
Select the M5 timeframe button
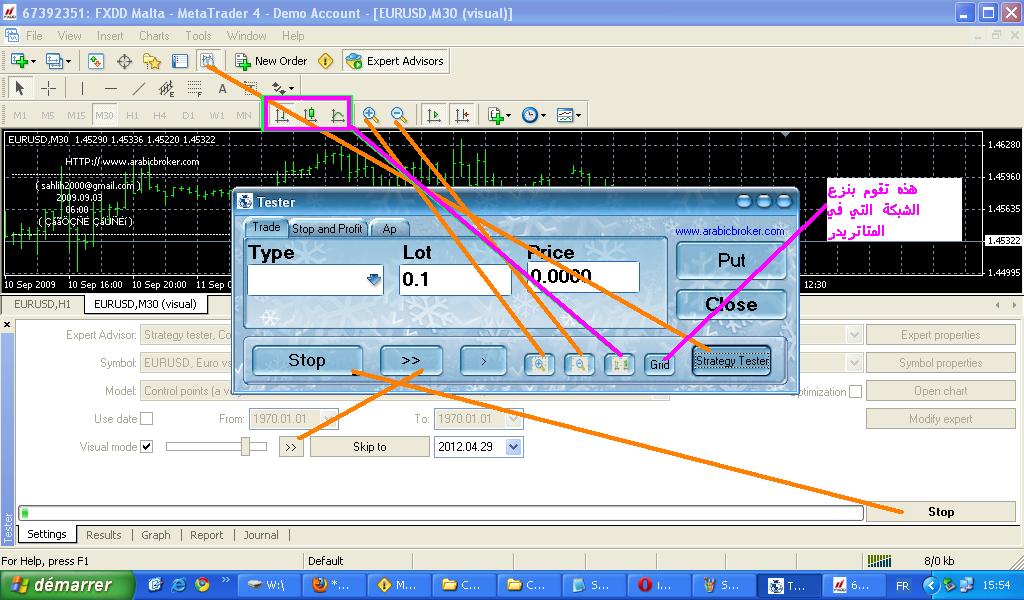48,116
